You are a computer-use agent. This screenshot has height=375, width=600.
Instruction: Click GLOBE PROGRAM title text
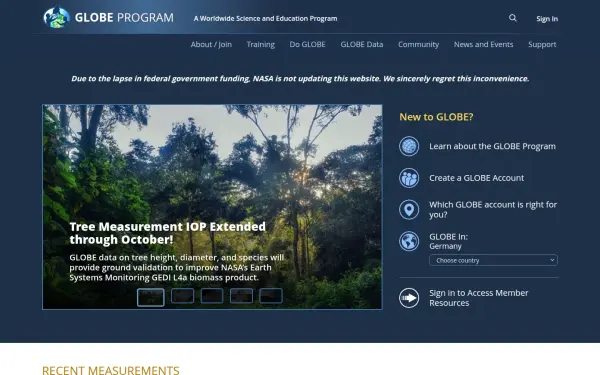pyautogui.click(x=124, y=18)
